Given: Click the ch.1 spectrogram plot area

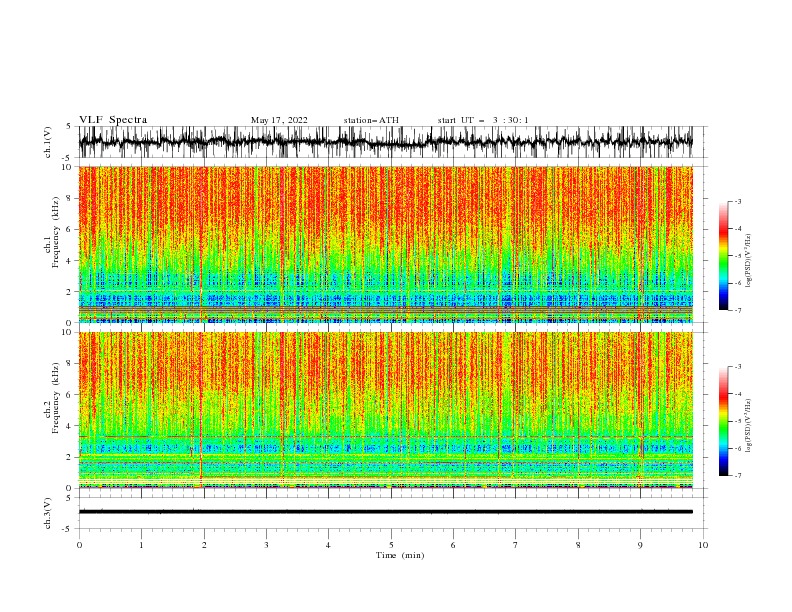Looking at the screenshot, I should (386, 244).
